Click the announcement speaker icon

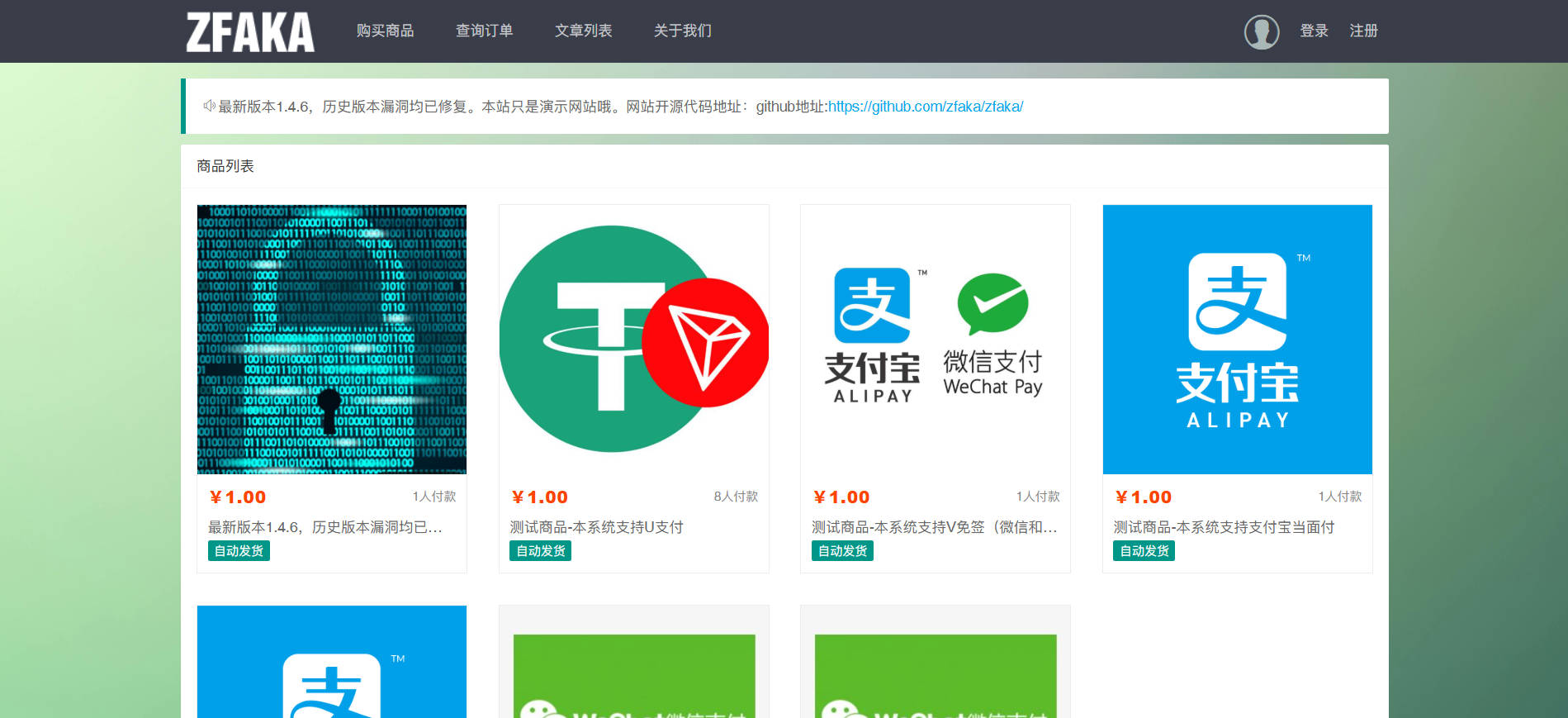pos(209,106)
